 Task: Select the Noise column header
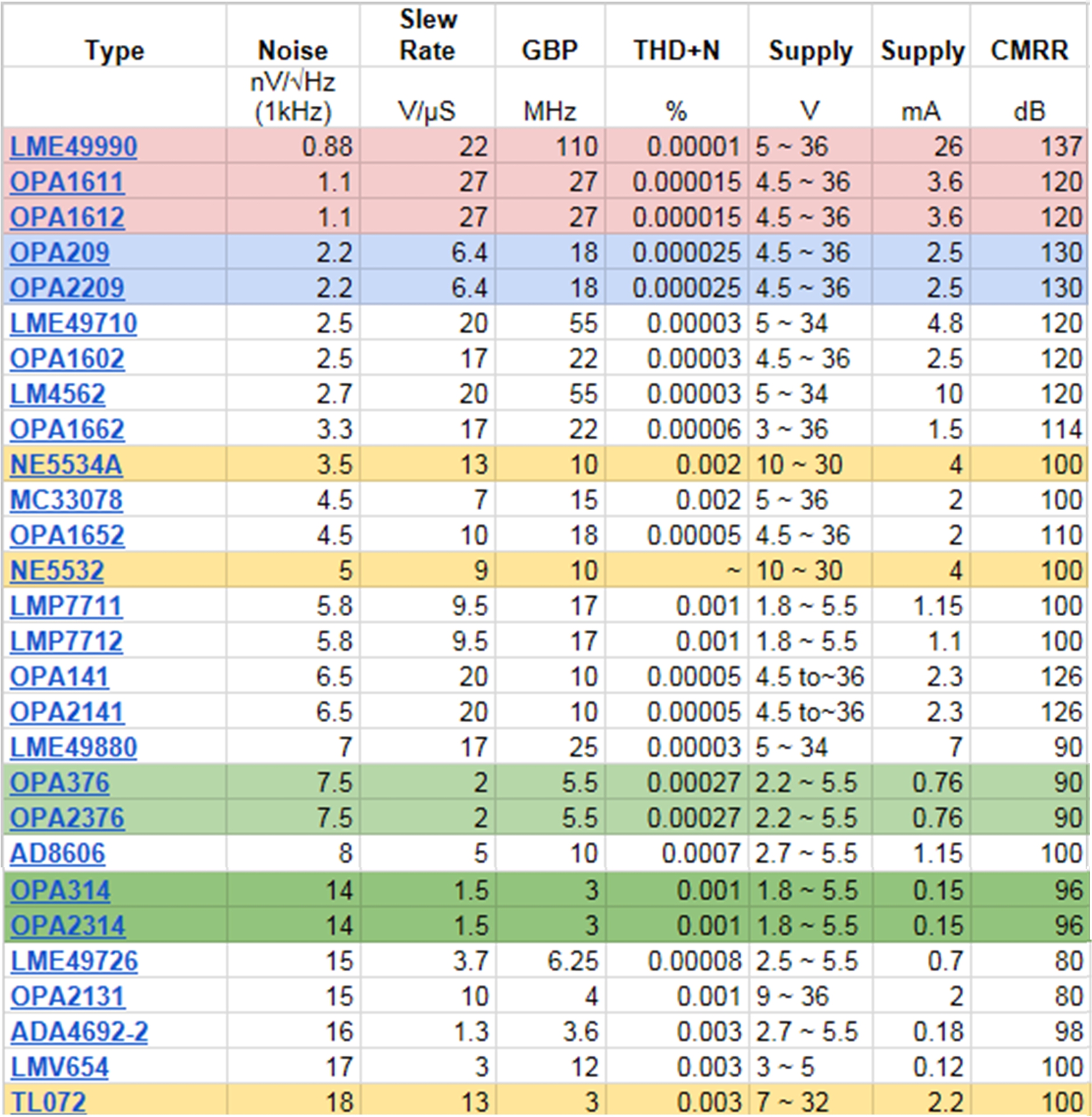pyautogui.click(x=293, y=51)
